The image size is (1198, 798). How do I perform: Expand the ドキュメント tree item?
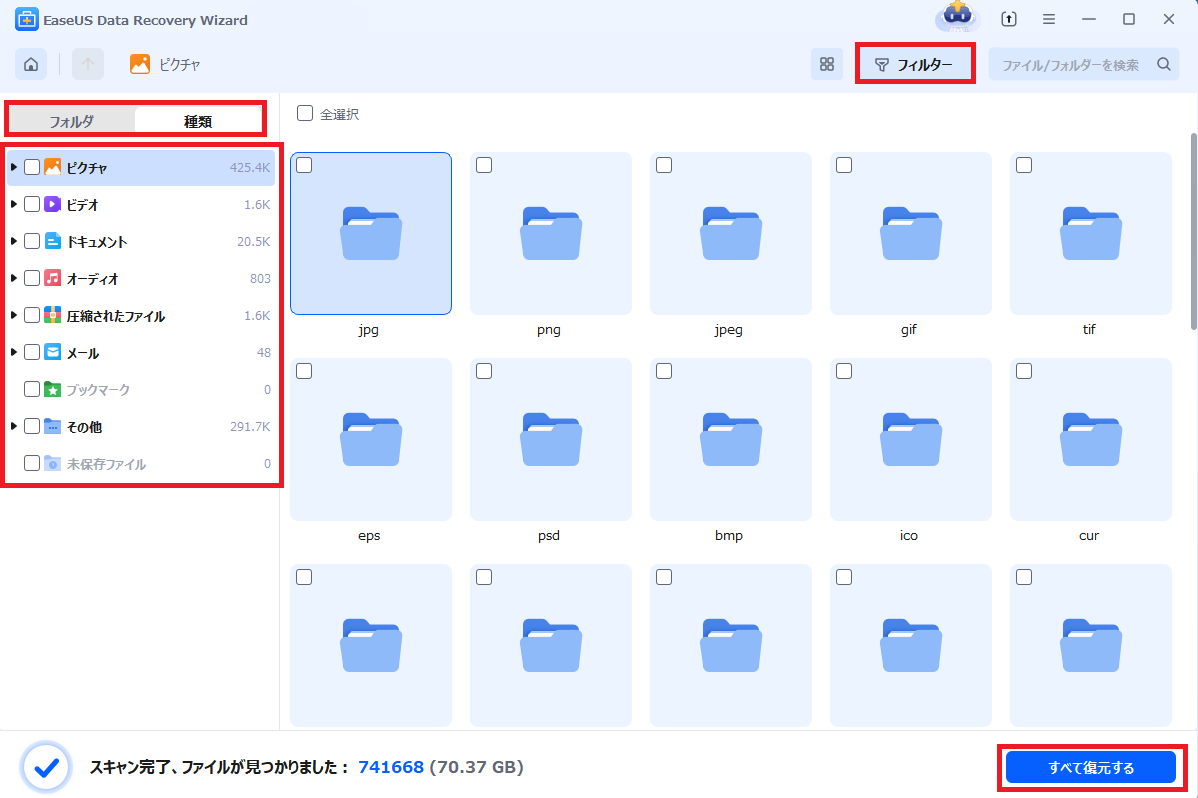point(12,241)
